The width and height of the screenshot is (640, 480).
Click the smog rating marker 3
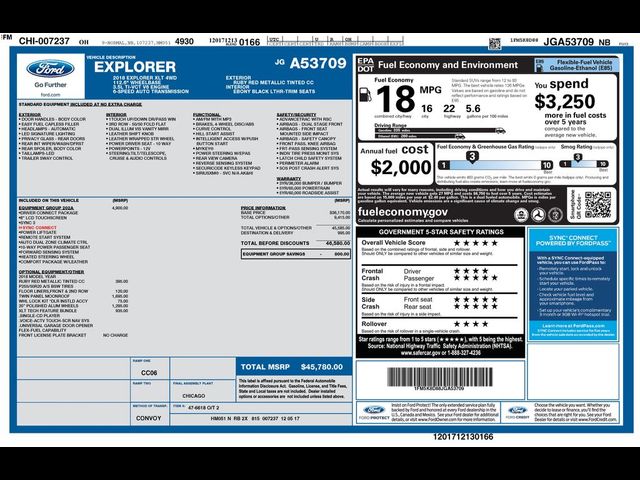pos(578,157)
